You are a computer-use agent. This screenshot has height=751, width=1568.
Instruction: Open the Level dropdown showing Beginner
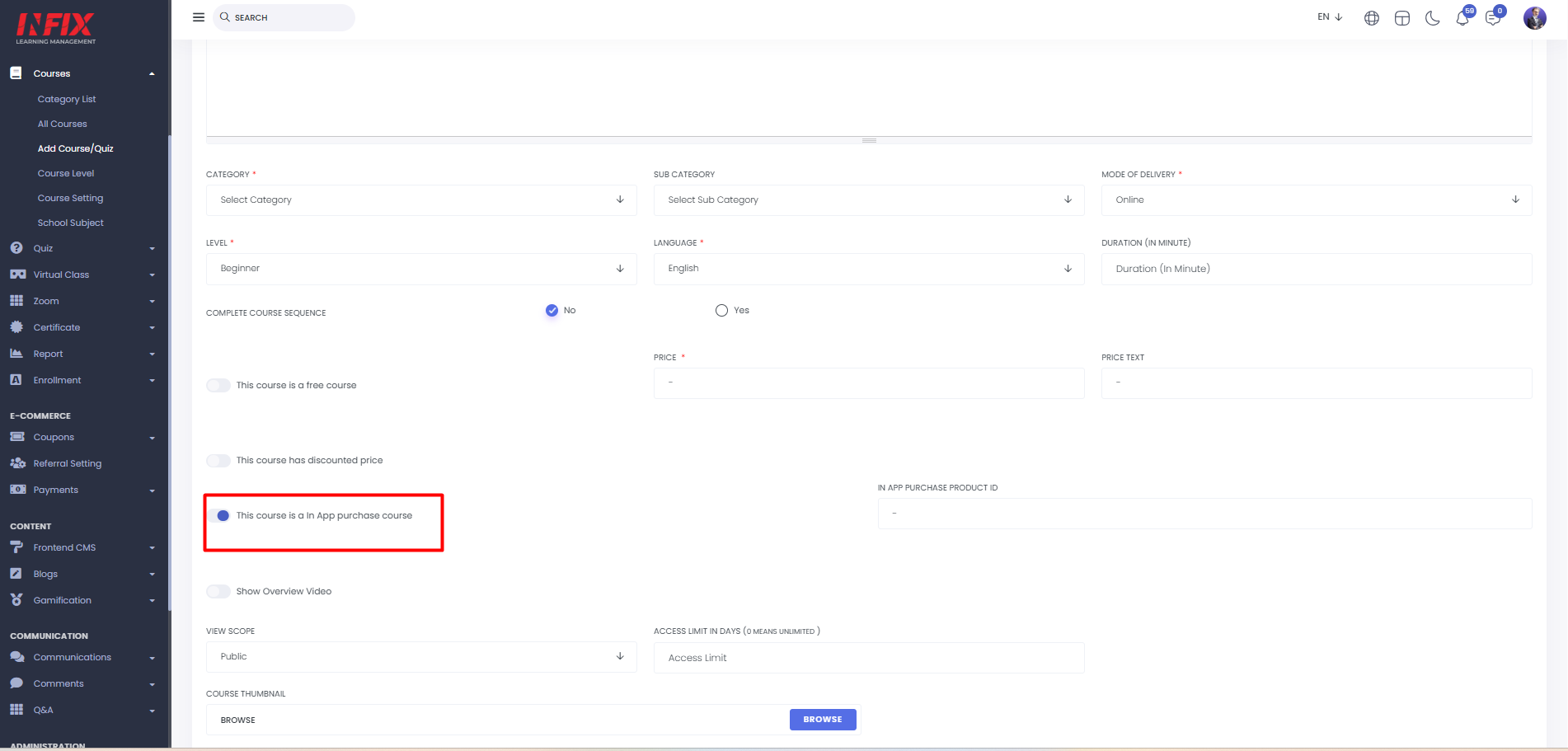[x=421, y=269]
